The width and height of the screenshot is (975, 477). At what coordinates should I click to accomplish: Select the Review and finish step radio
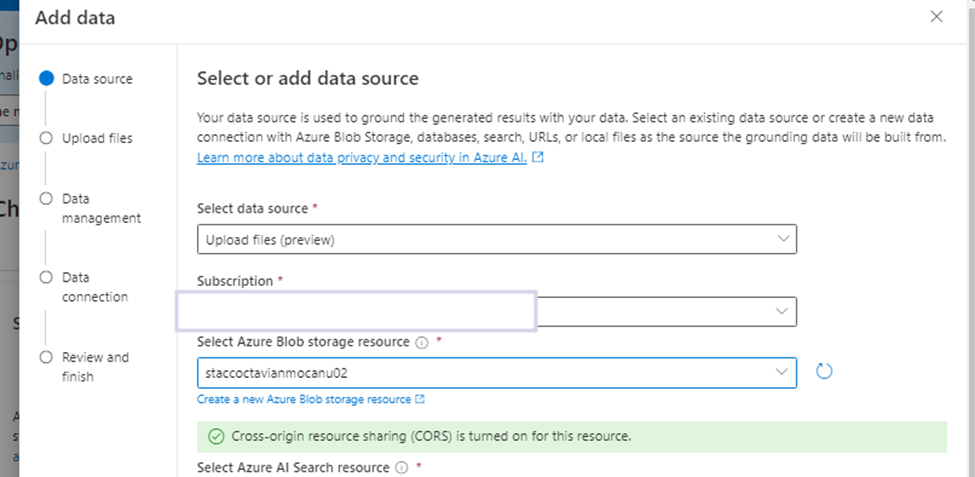(46, 357)
